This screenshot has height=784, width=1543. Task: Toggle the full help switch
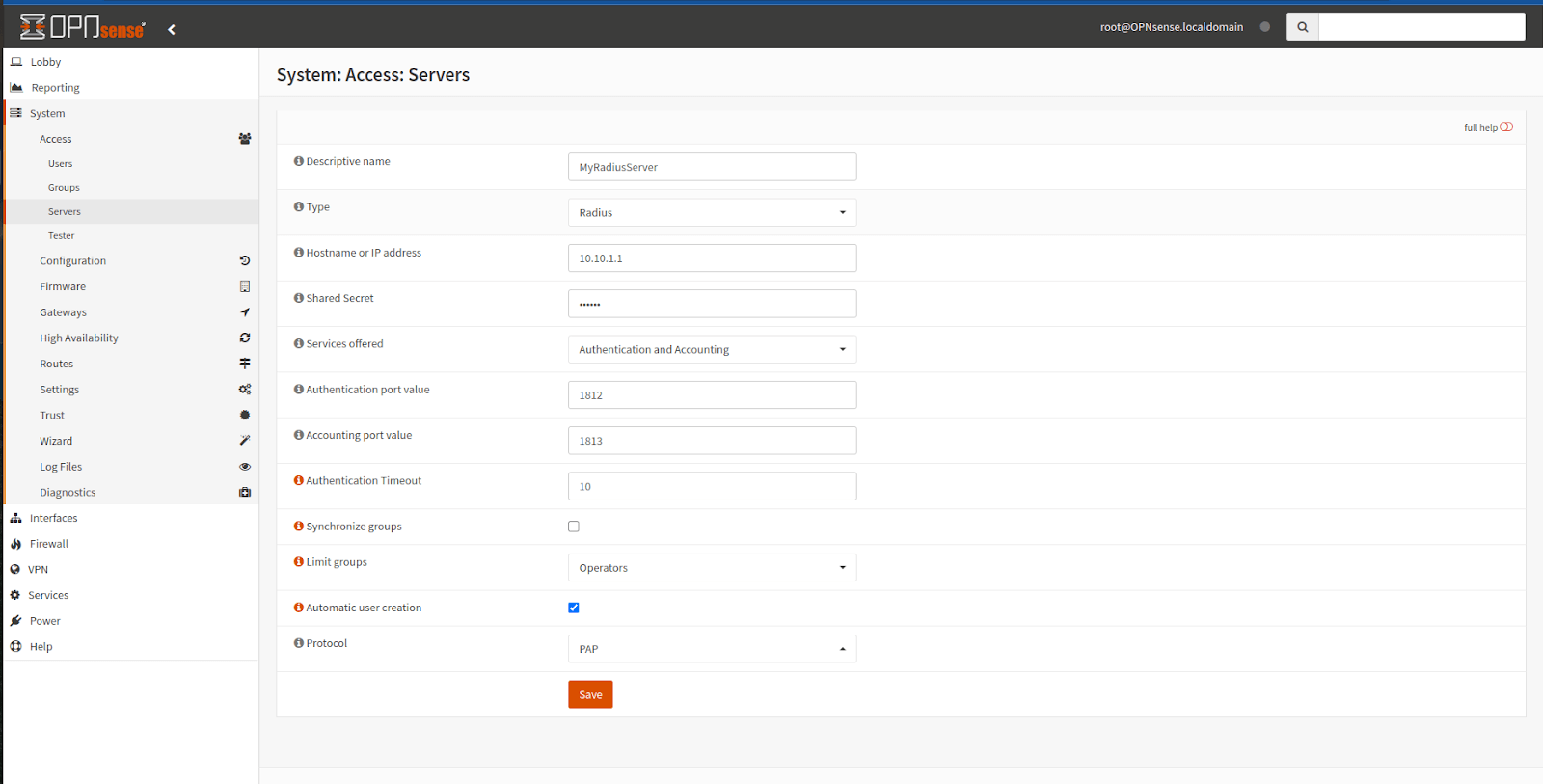click(x=1506, y=127)
